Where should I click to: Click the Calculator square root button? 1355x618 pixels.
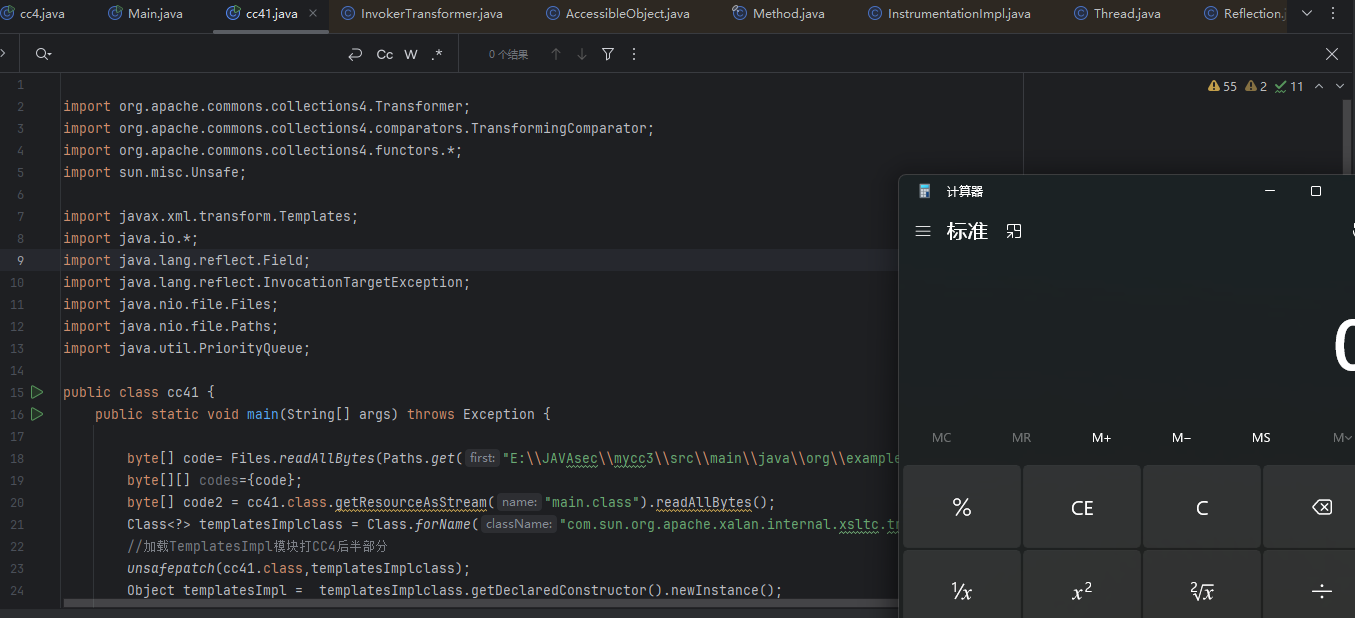pyautogui.click(x=1202, y=585)
